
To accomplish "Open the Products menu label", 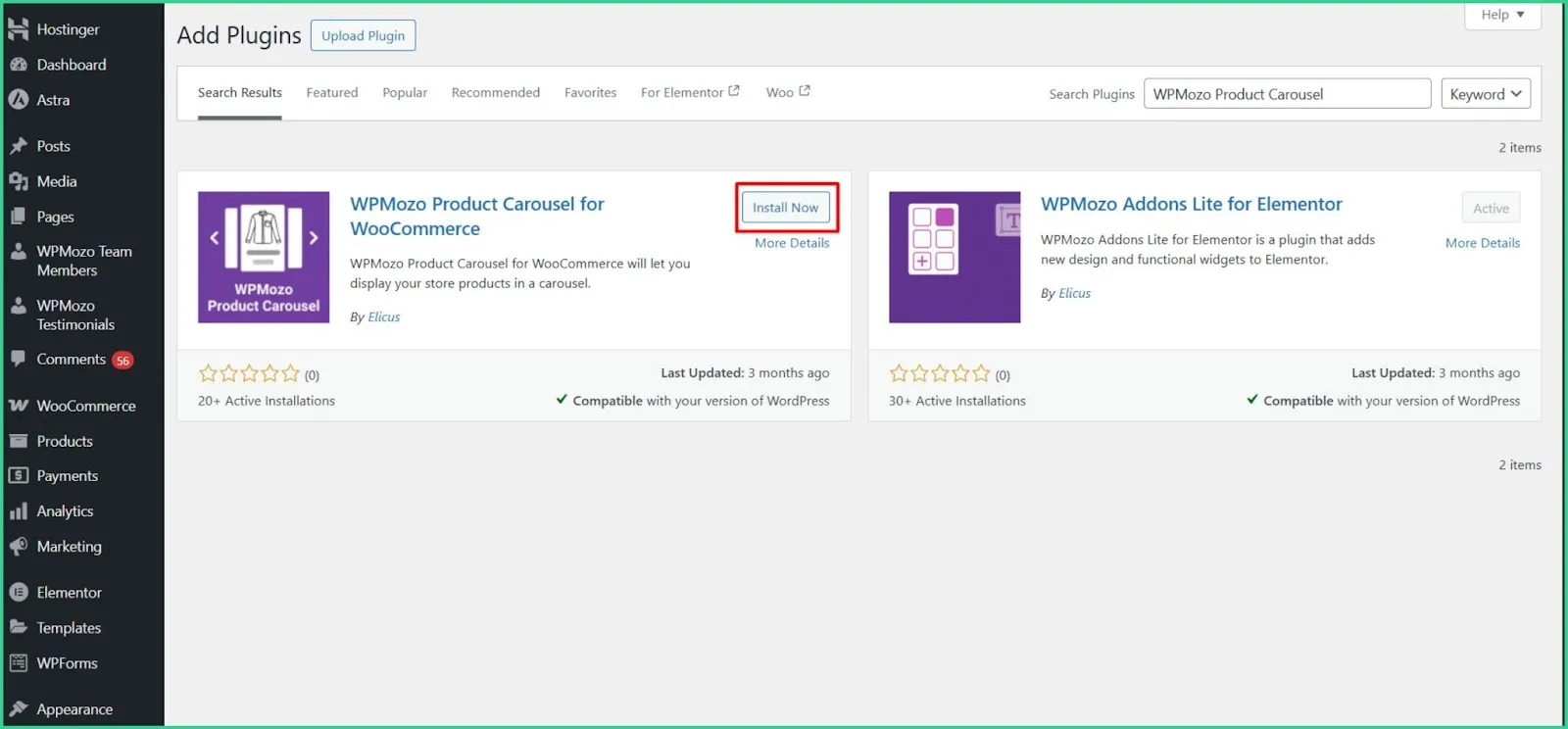I will (x=65, y=441).
